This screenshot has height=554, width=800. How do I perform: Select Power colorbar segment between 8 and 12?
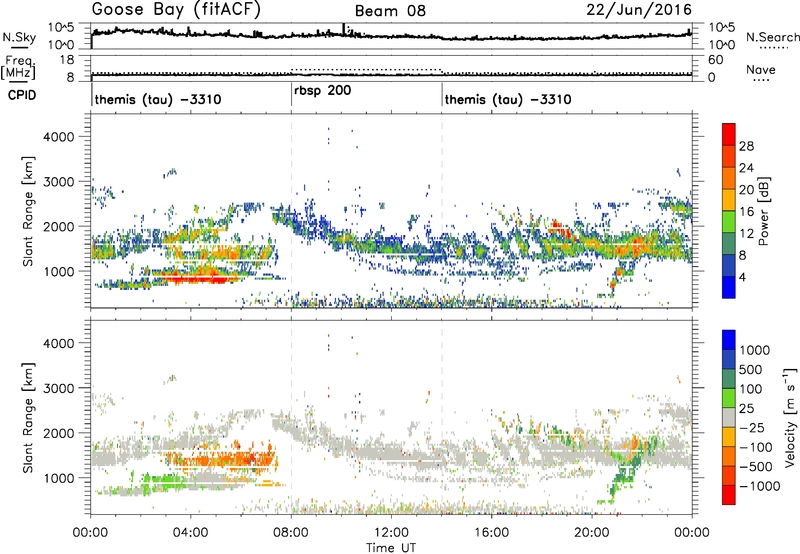coord(729,243)
